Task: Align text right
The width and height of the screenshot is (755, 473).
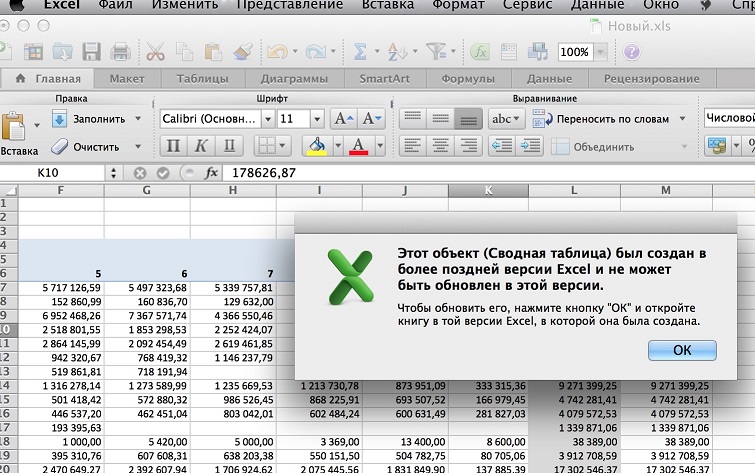Action: tap(469, 146)
